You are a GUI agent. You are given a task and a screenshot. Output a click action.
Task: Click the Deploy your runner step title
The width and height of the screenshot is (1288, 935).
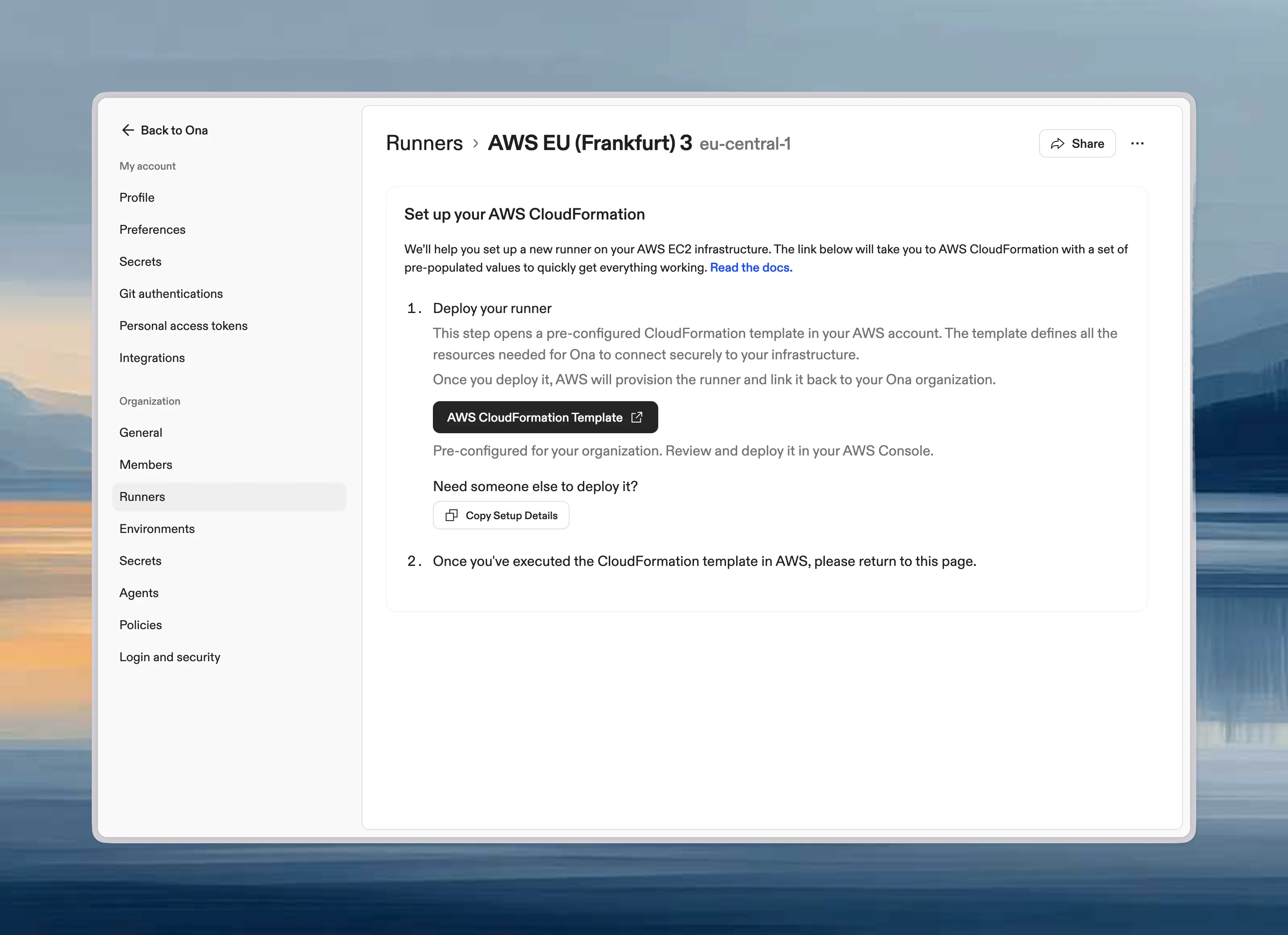(x=493, y=308)
